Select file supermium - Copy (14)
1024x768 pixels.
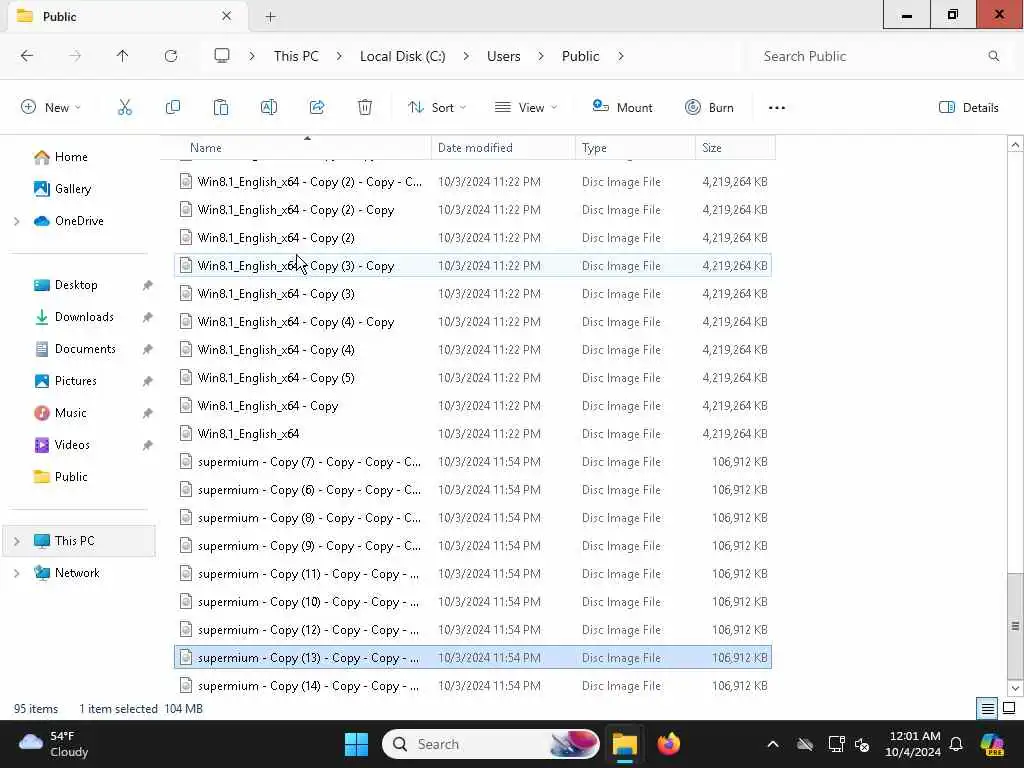point(473,686)
